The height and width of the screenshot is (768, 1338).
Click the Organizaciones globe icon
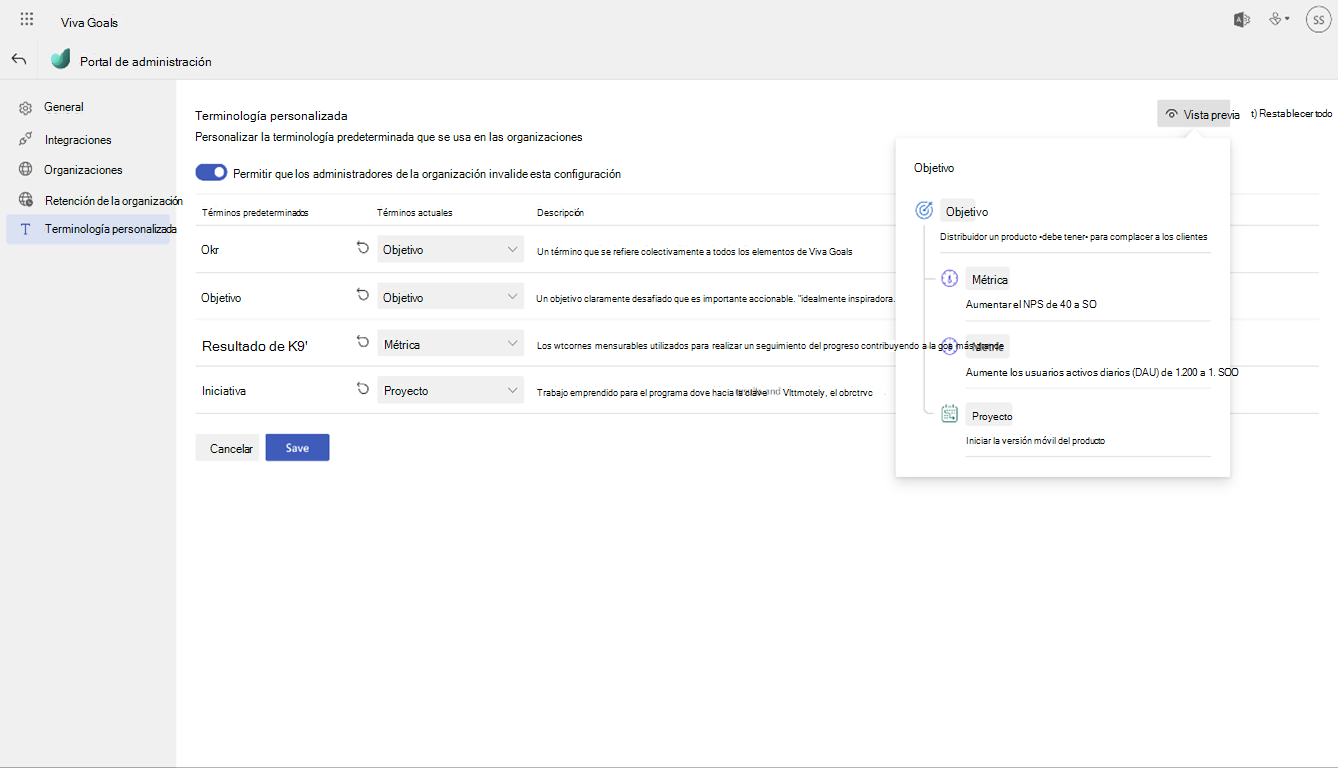[26, 170]
